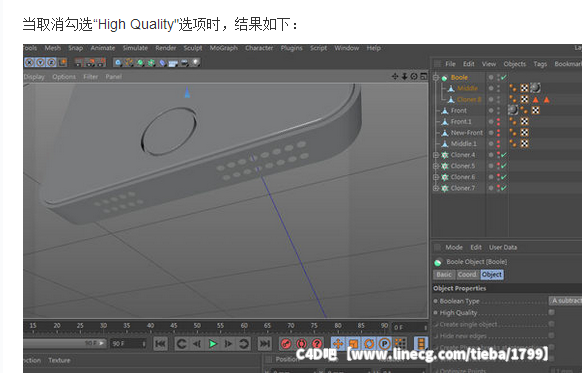Screen dimensions: 582x373
Task: Toggle the viewport layout maximize icon
Action: 424,76
